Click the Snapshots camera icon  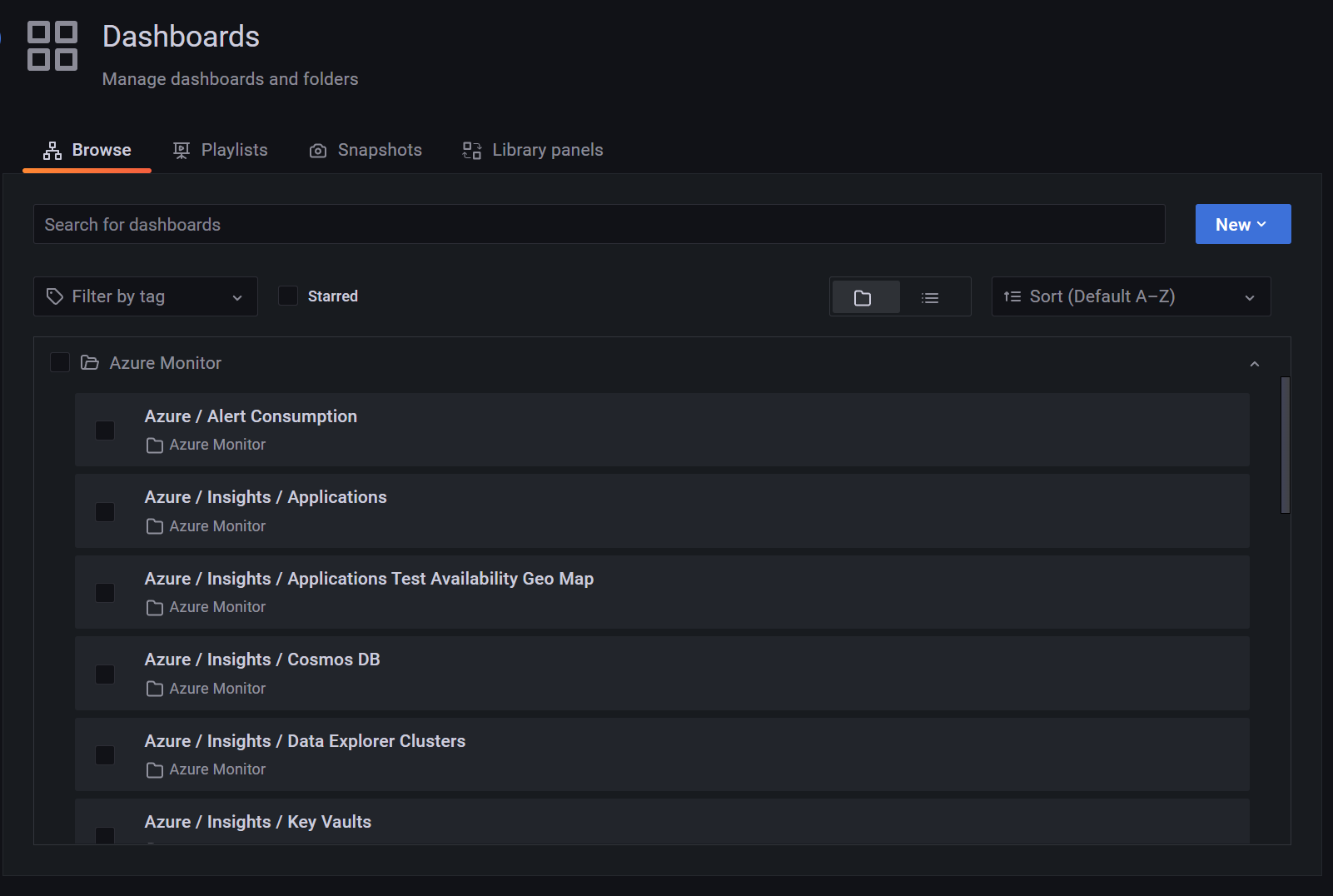point(318,151)
